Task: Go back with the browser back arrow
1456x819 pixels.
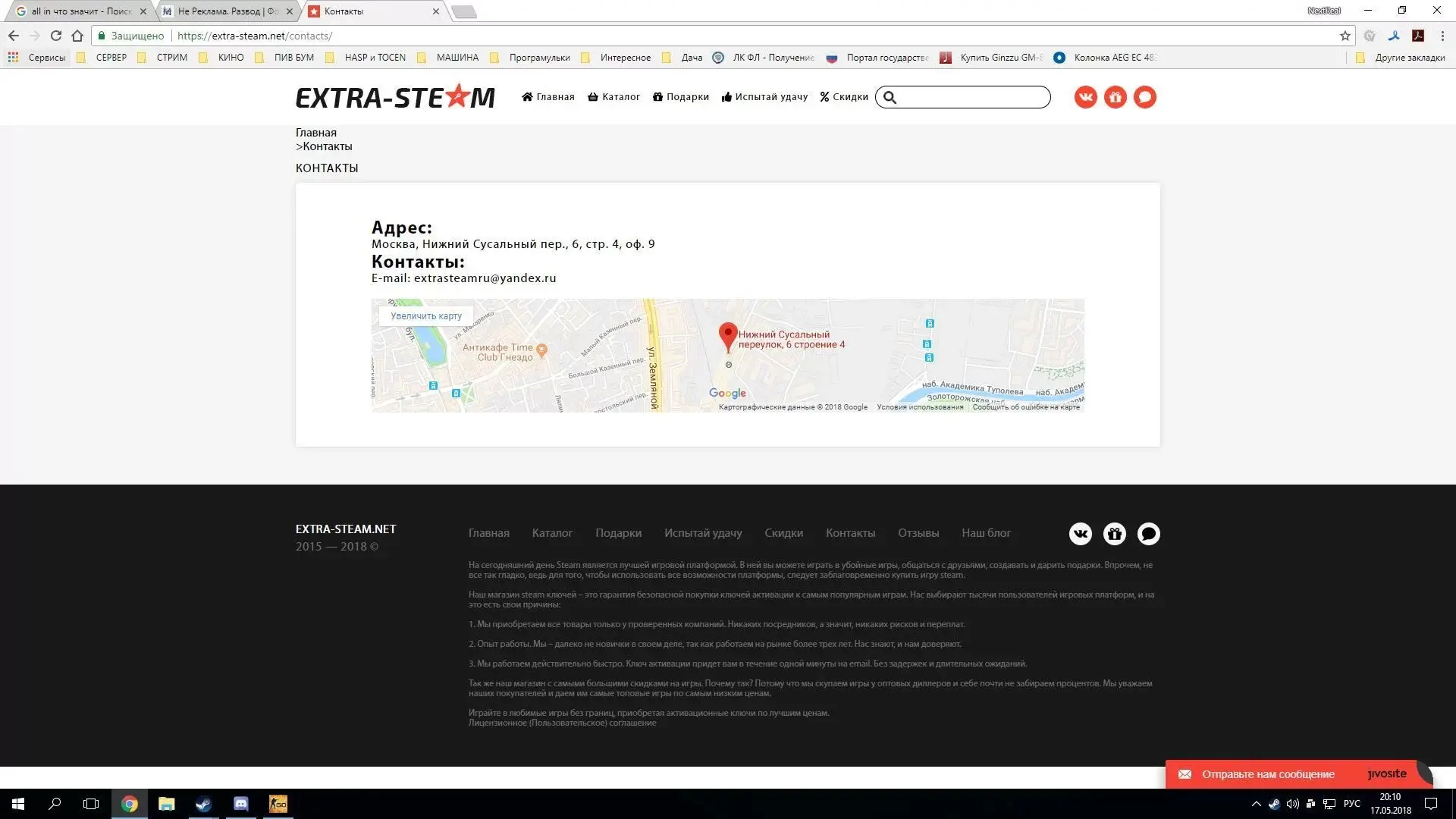Action: pos(14,36)
